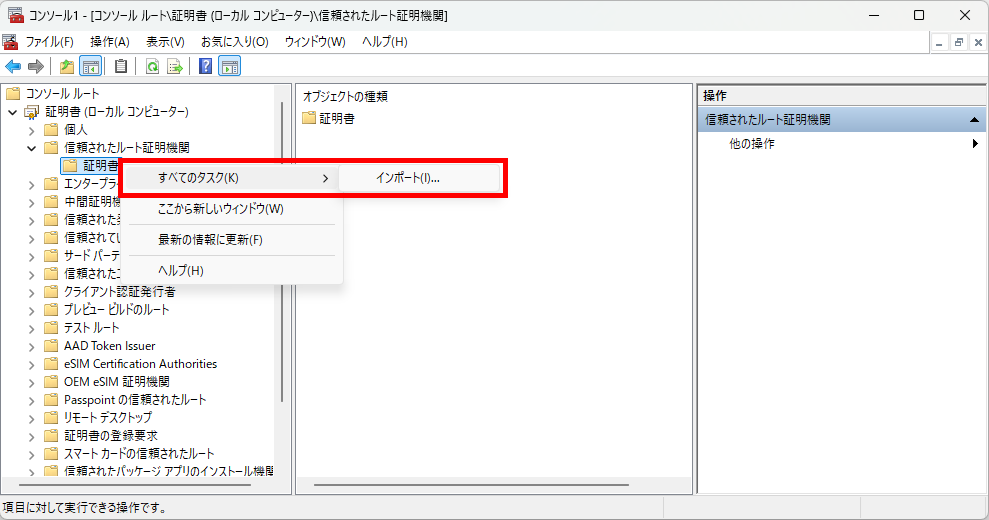
Task: Click tree pane horizontal scrollbar
Action: pos(135,485)
